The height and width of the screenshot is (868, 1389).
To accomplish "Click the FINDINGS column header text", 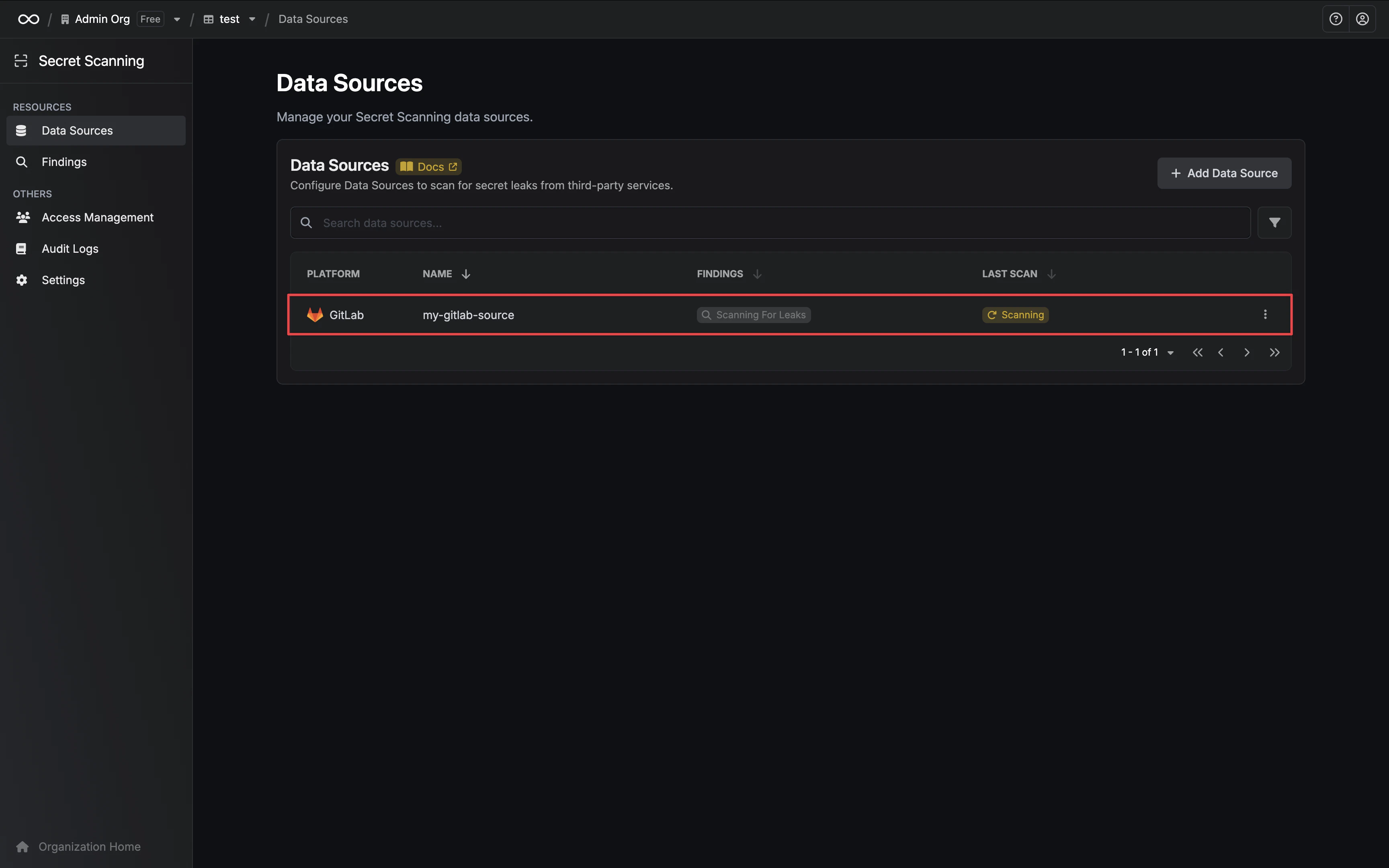I will click(720, 274).
